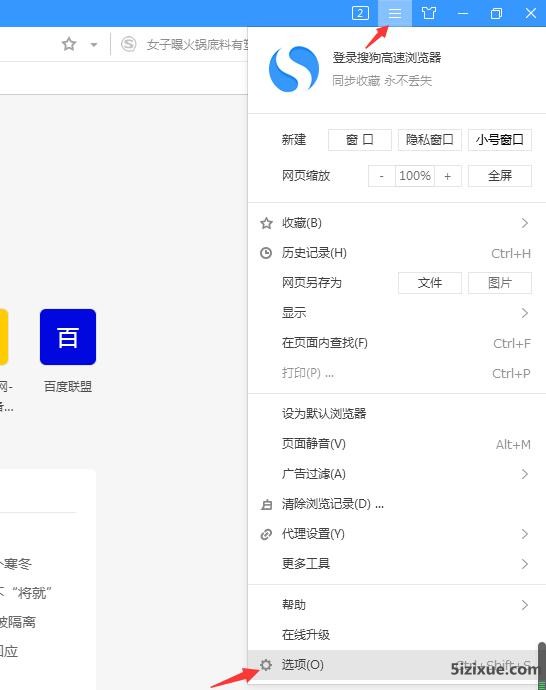Click the Sogou browser logo avatar
Image resolution: width=546 pixels, height=690 pixels.
point(293,69)
